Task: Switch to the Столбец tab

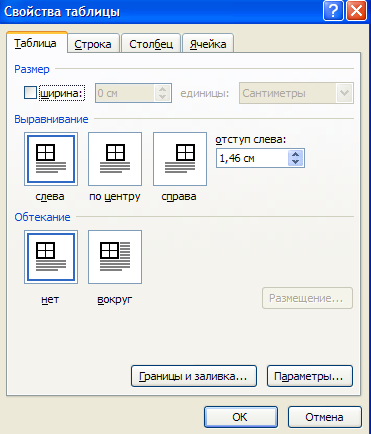Action: pyautogui.click(x=151, y=44)
